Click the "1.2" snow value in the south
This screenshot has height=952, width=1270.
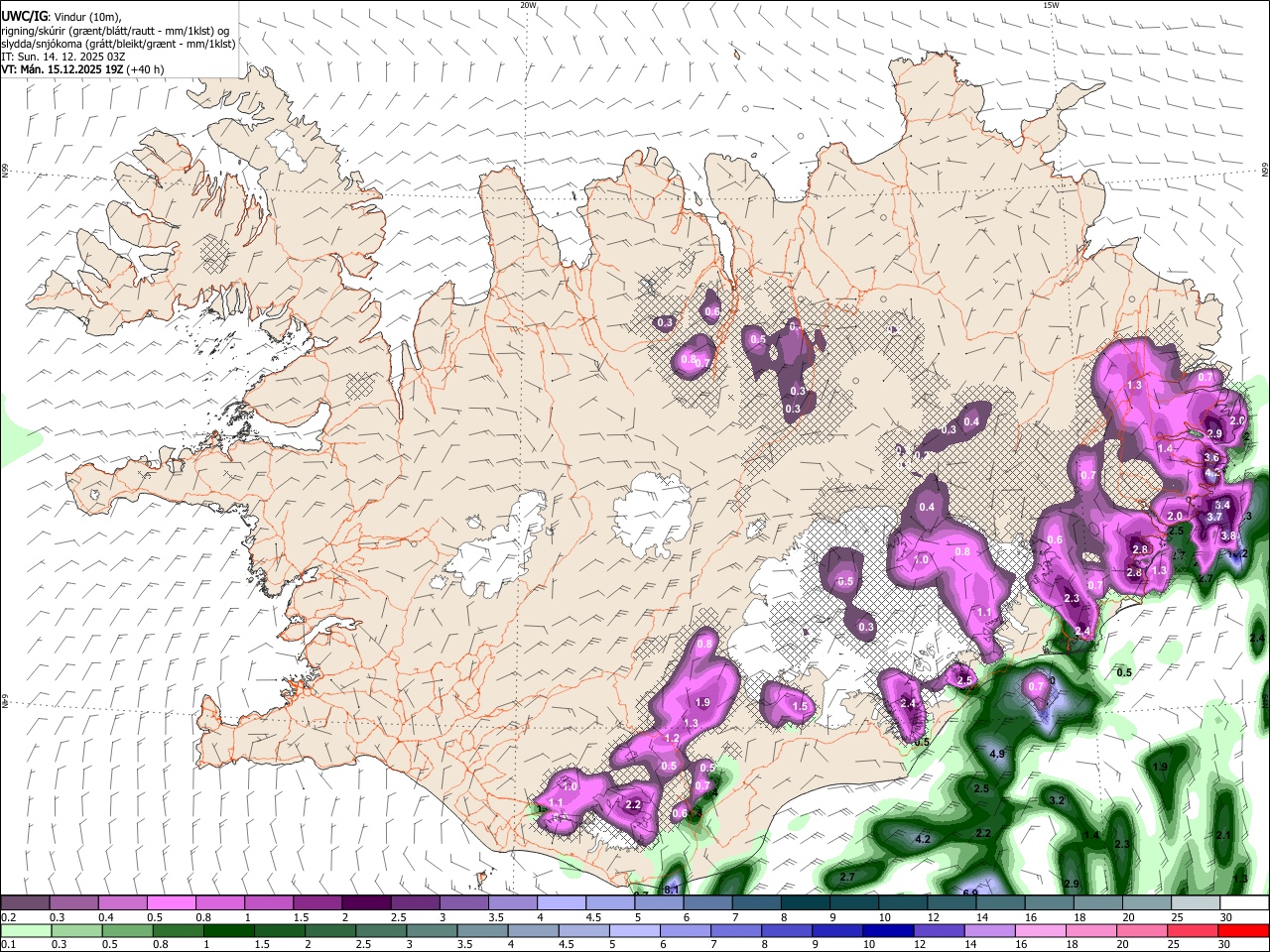coord(672,739)
